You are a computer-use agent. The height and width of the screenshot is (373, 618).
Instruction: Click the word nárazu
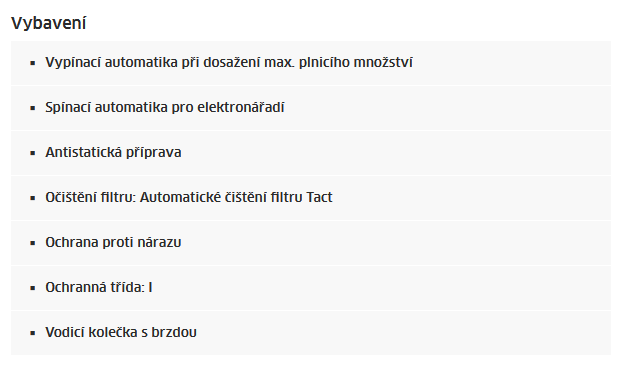pos(160,242)
